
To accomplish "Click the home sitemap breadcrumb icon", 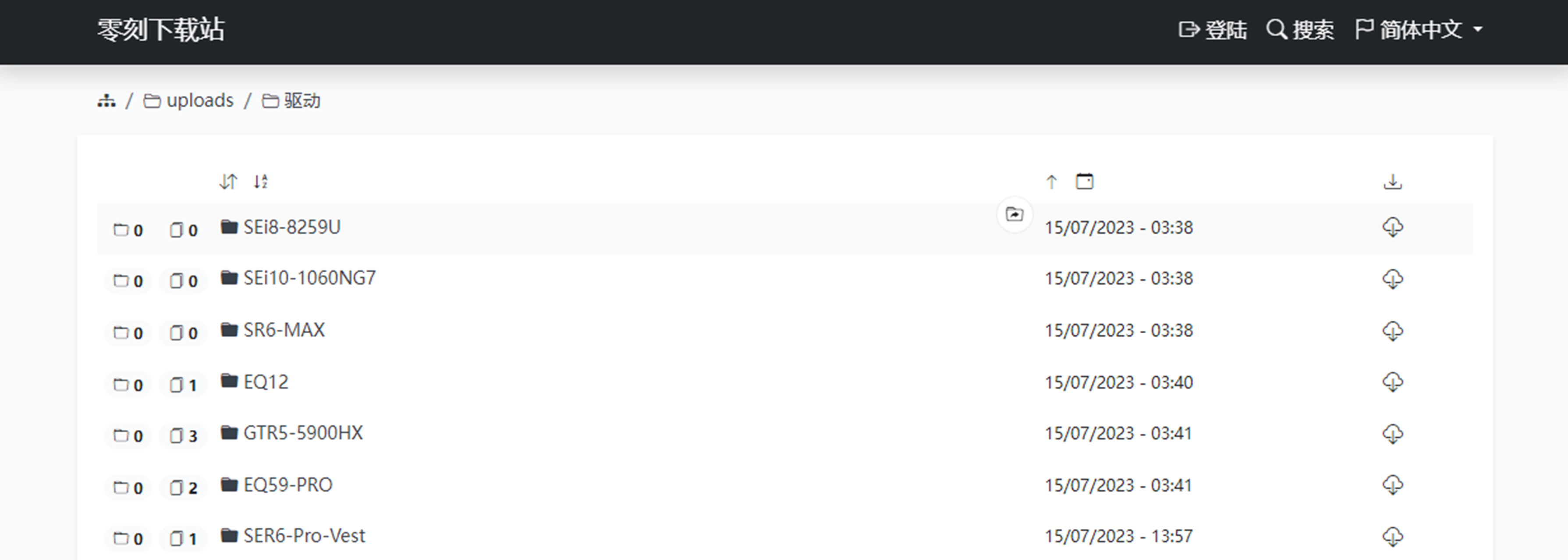I will [x=106, y=100].
